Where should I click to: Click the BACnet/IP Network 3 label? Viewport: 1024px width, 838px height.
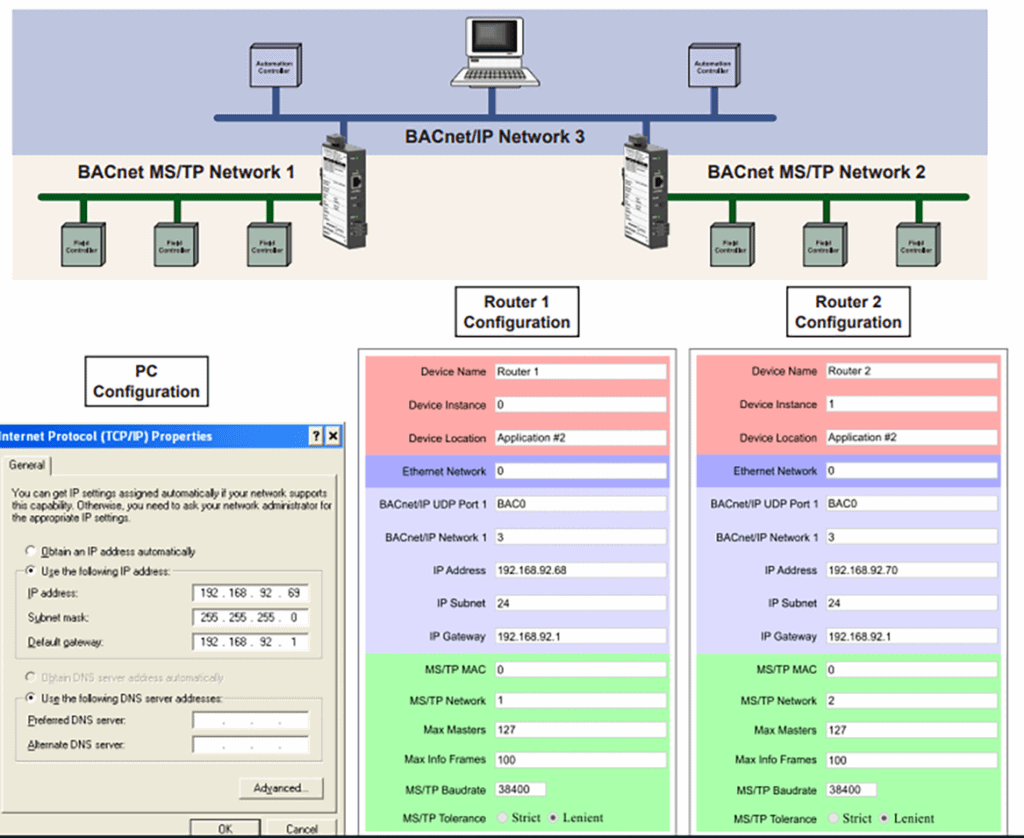coord(494,137)
